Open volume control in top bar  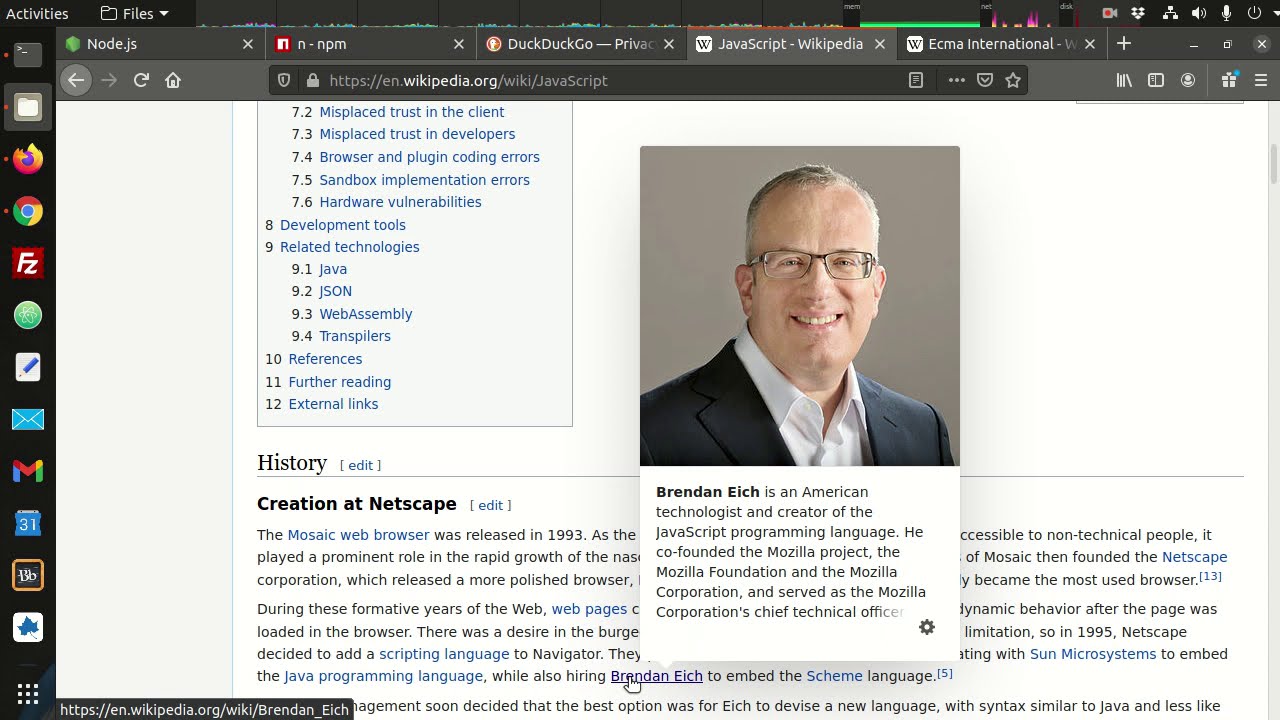tap(1199, 13)
